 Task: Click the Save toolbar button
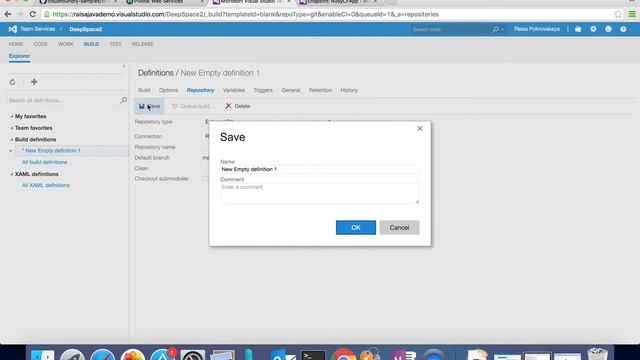coord(149,106)
